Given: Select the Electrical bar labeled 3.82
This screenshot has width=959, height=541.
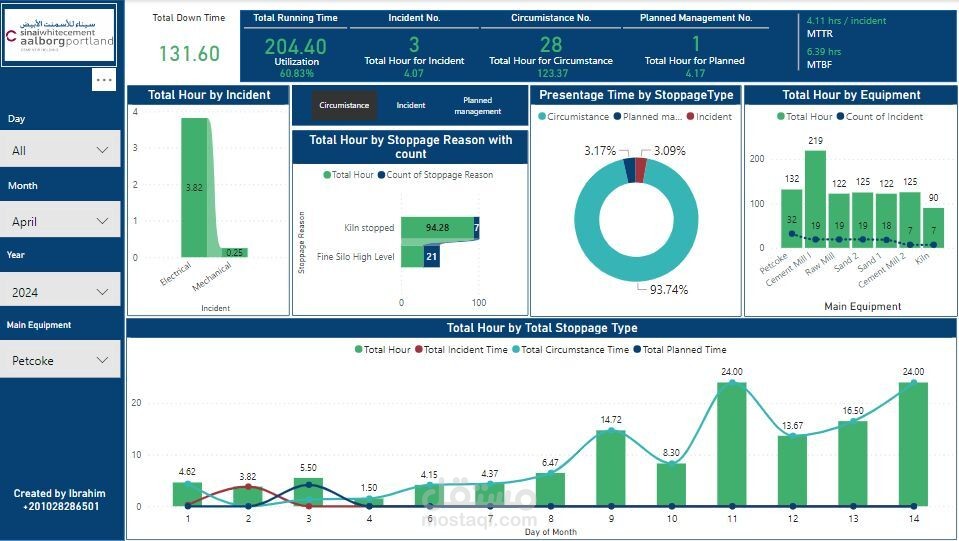Looking at the screenshot, I should click(194, 187).
